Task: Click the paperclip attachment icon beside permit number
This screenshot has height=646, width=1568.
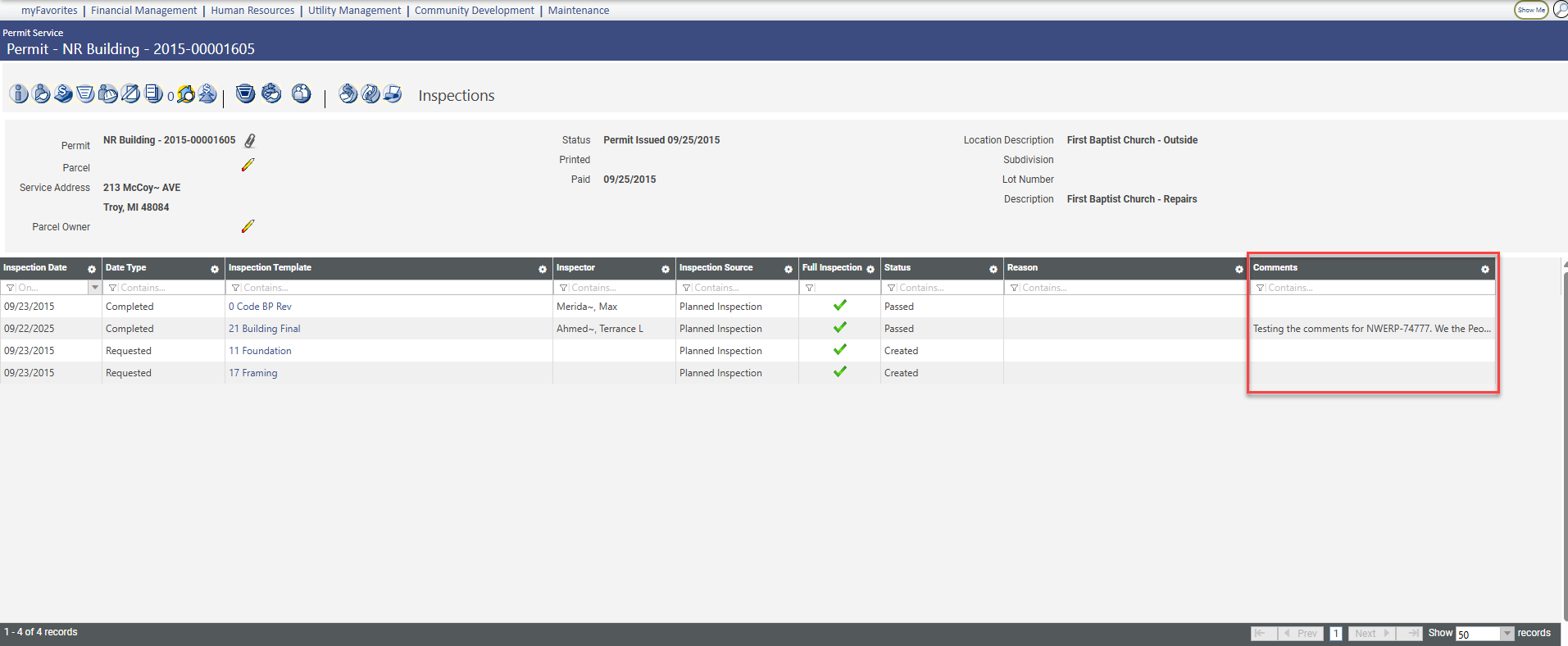Action: pos(250,141)
